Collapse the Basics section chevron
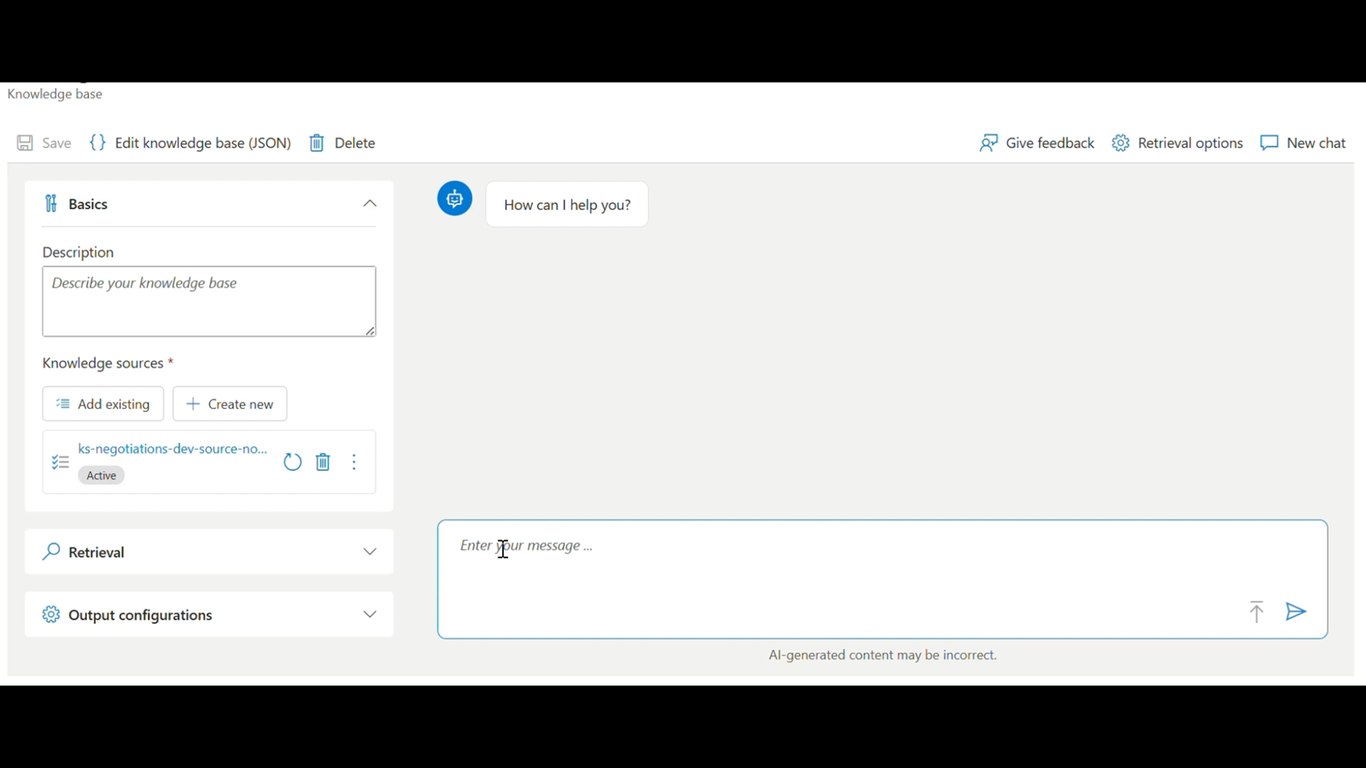The image size is (1366, 768). 370,204
